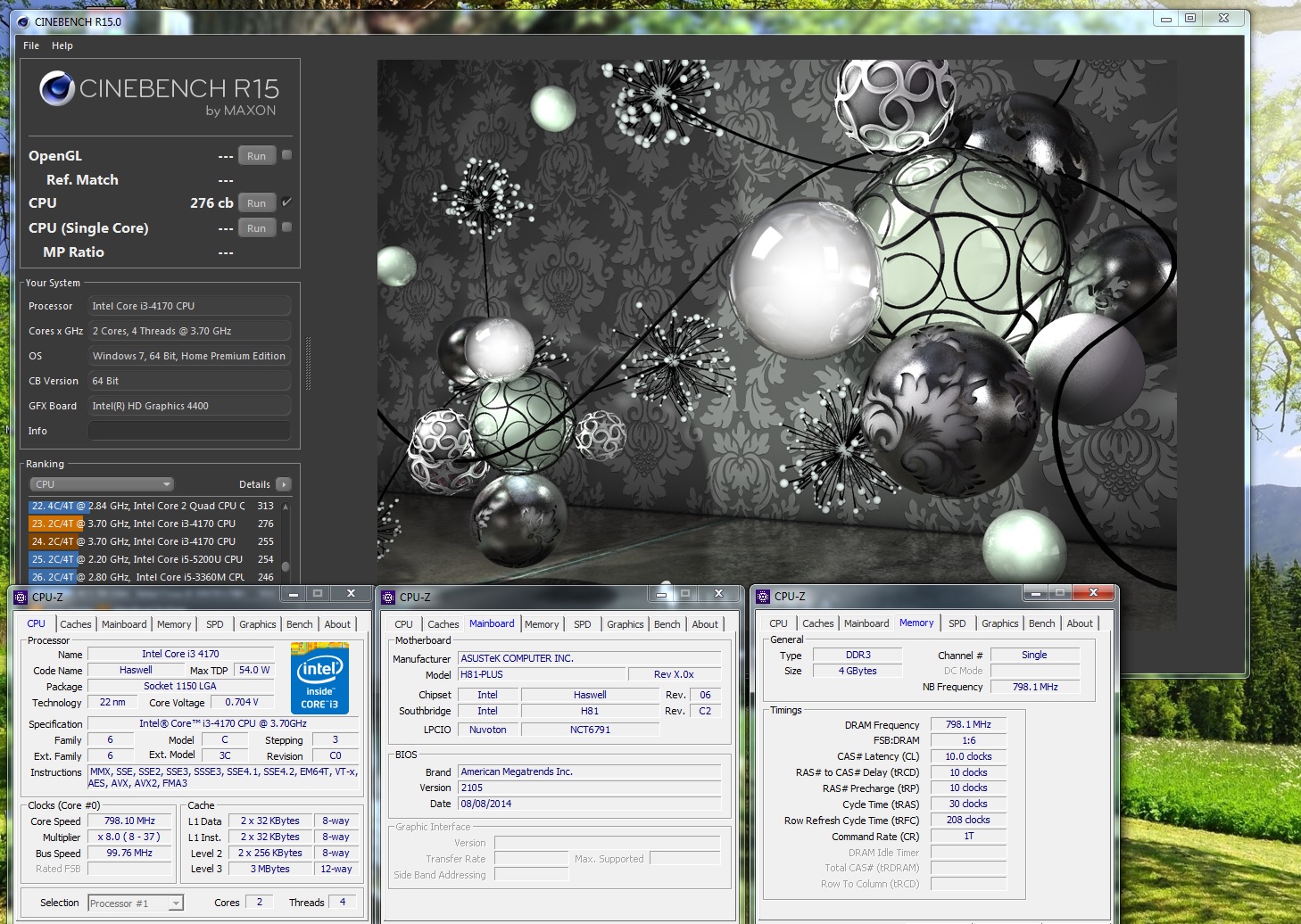Open Bench tab in Memory CPU-Z window
1301x924 pixels.
pyautogui.click(x=1042, y=623)
